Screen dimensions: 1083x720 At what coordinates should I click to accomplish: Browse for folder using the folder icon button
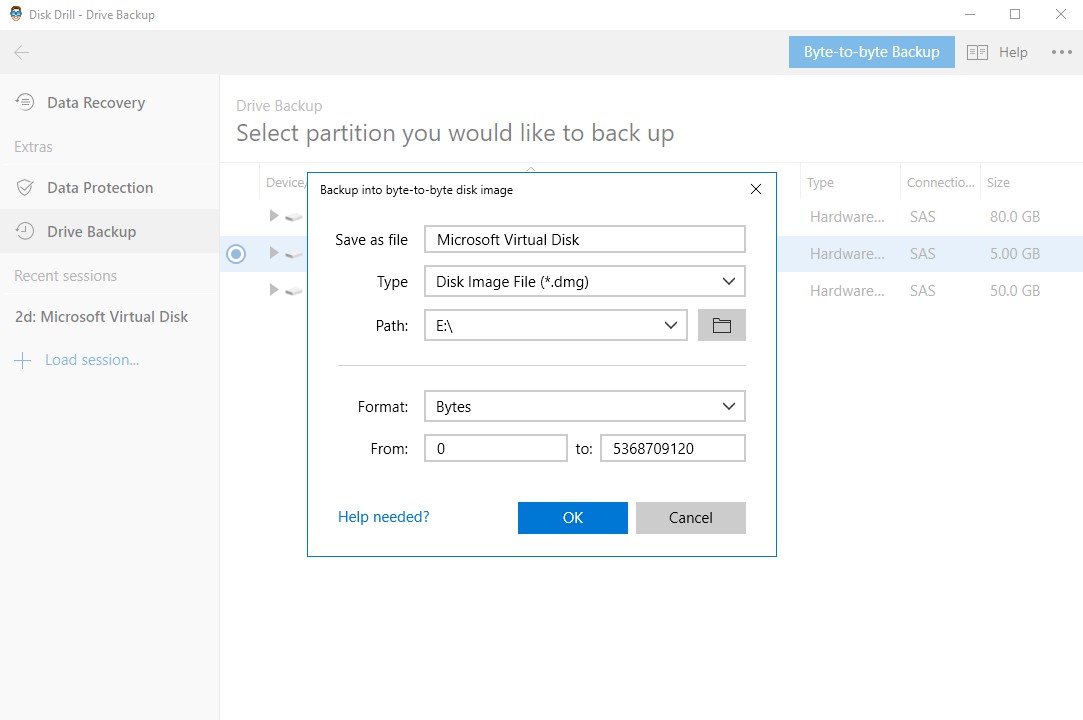722,325
